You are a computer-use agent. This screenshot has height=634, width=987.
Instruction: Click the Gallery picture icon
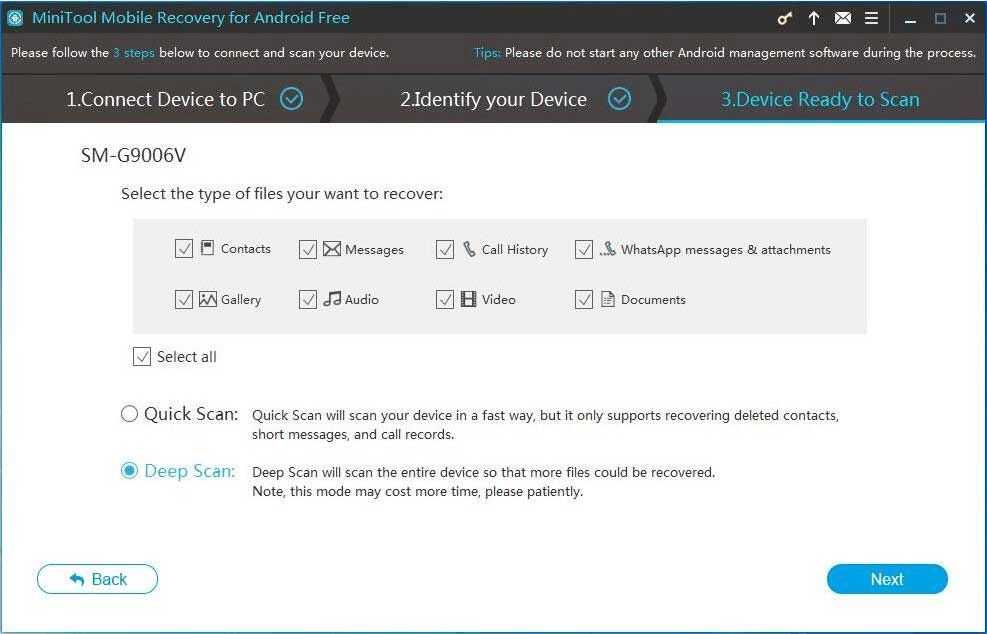(x=208, y=299)
